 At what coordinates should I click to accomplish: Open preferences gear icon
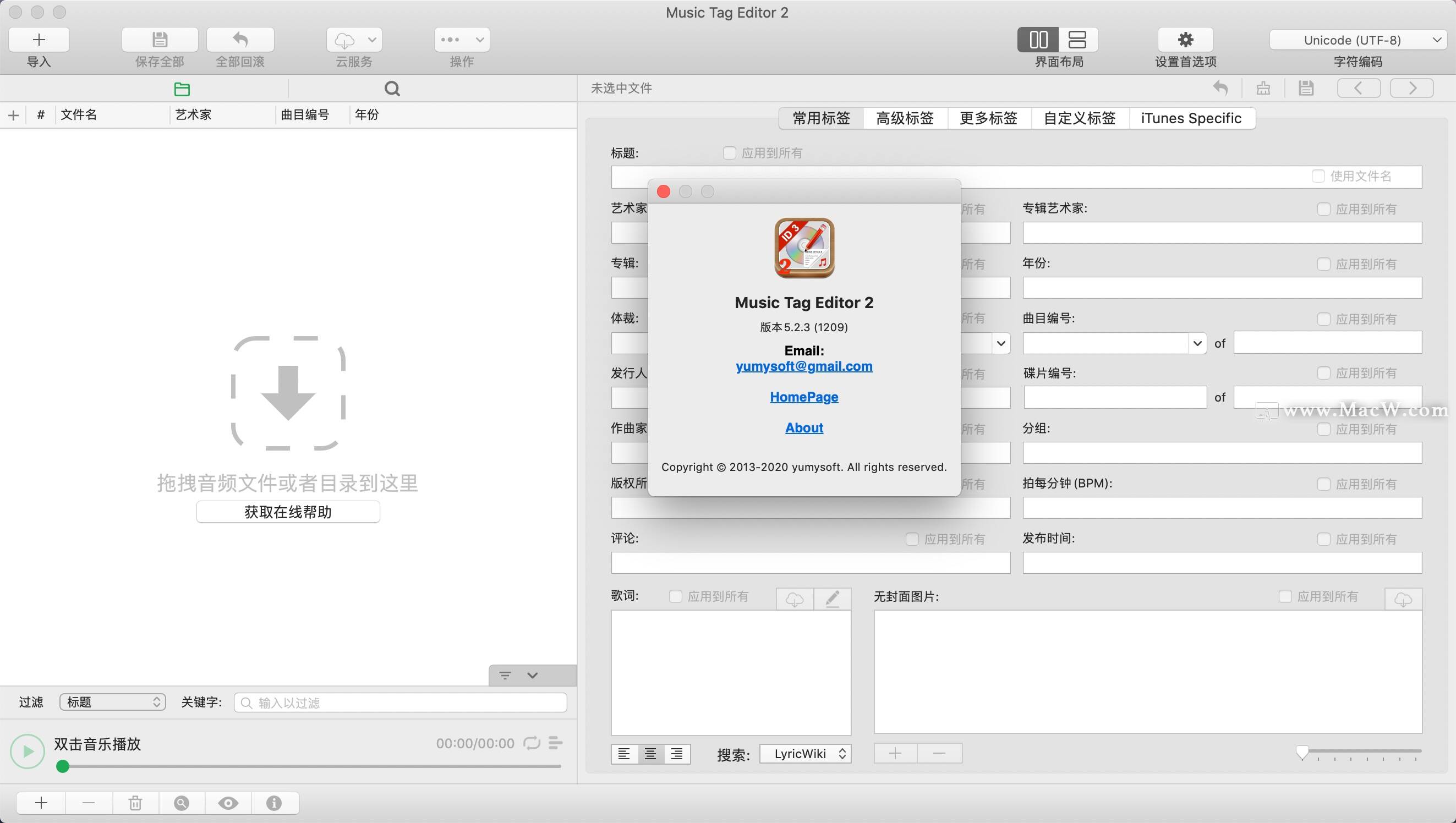(x=1185, y=40)
